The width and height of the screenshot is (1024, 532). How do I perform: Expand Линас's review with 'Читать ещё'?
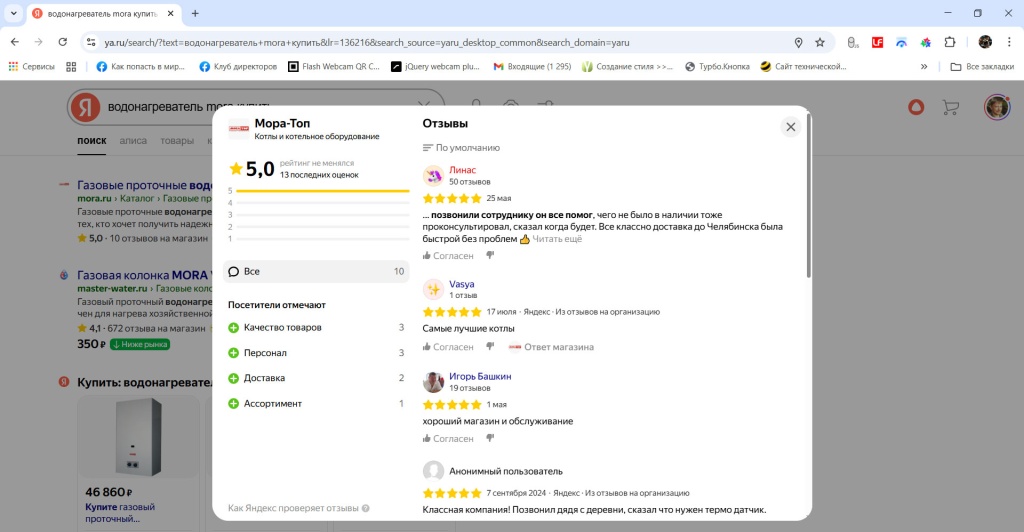tap(556, 239)
